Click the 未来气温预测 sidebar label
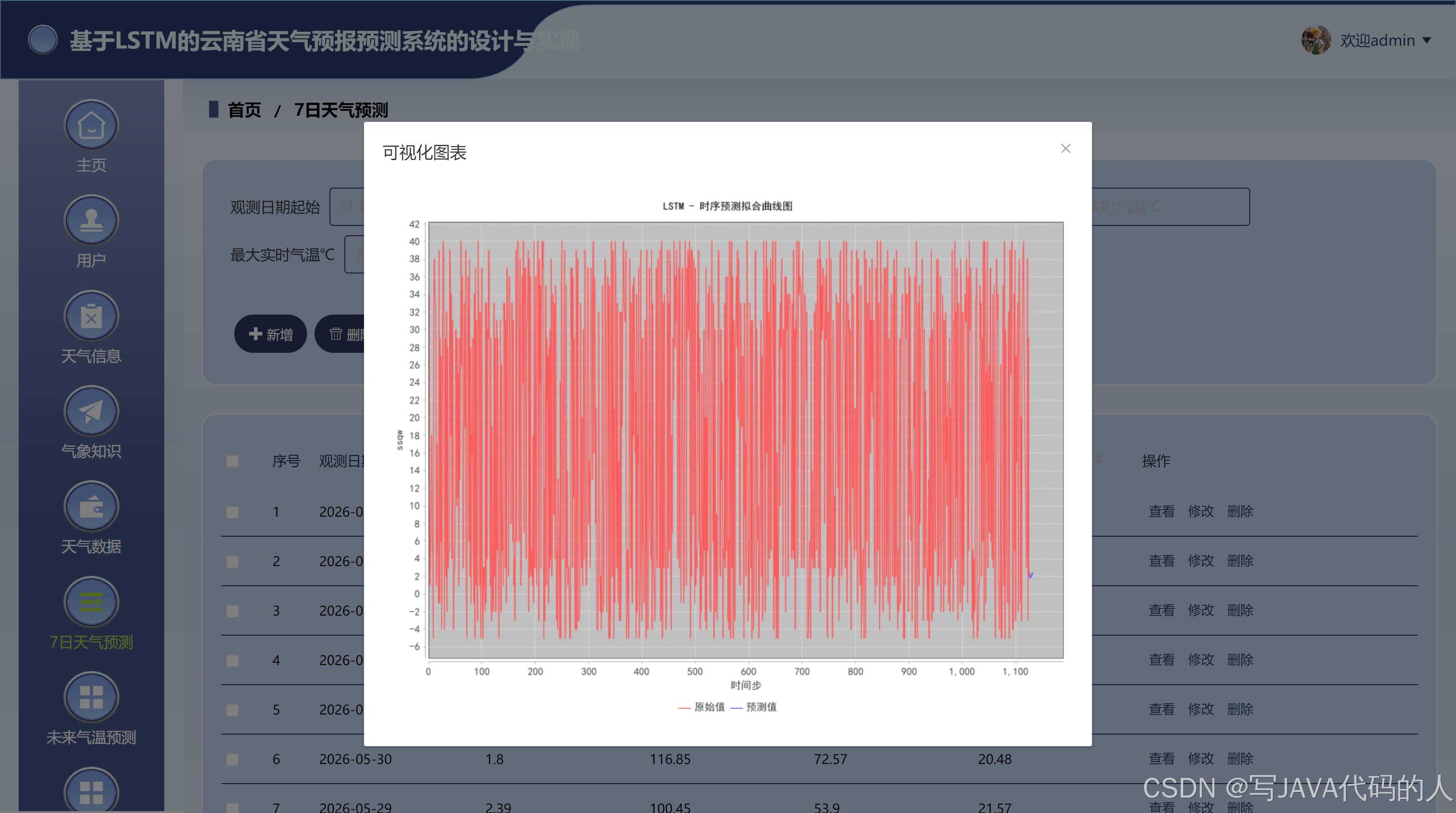1456x813 pixels. tap(91, 738)
